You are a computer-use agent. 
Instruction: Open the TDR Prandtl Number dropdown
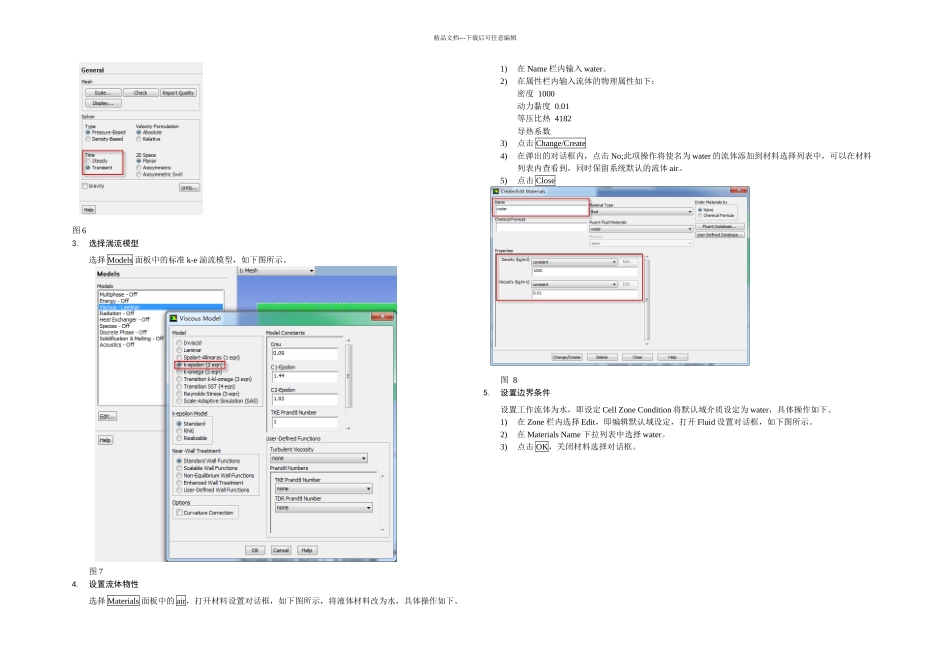(x=324, y=508)
